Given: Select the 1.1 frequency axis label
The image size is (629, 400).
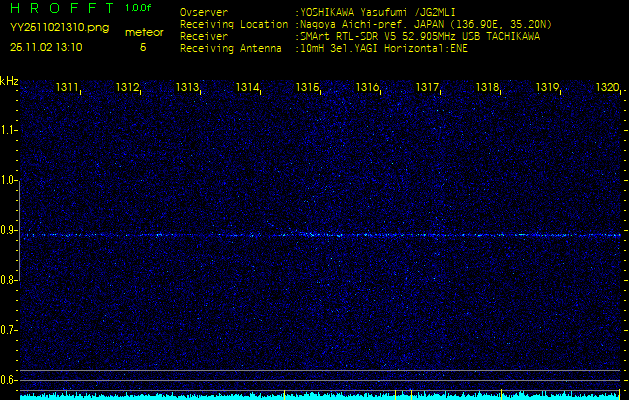Looking at the screenshot, I should click(x=9, y=130).
